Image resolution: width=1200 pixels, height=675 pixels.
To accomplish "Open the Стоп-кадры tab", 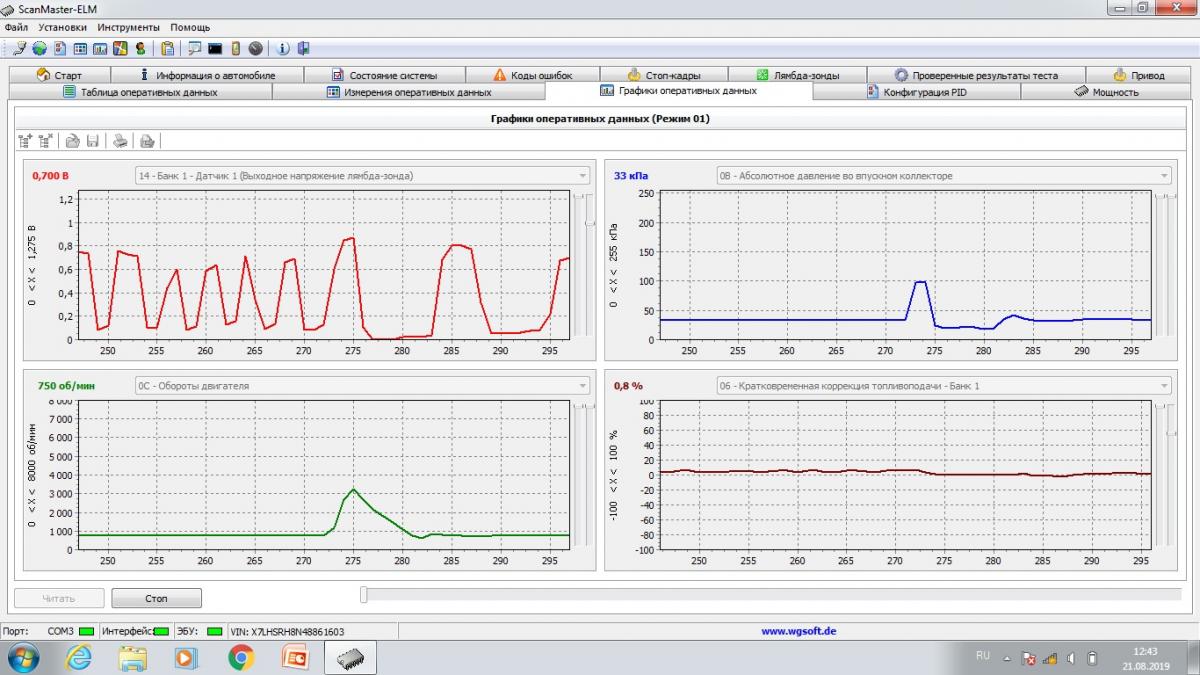I will [664, 75].
